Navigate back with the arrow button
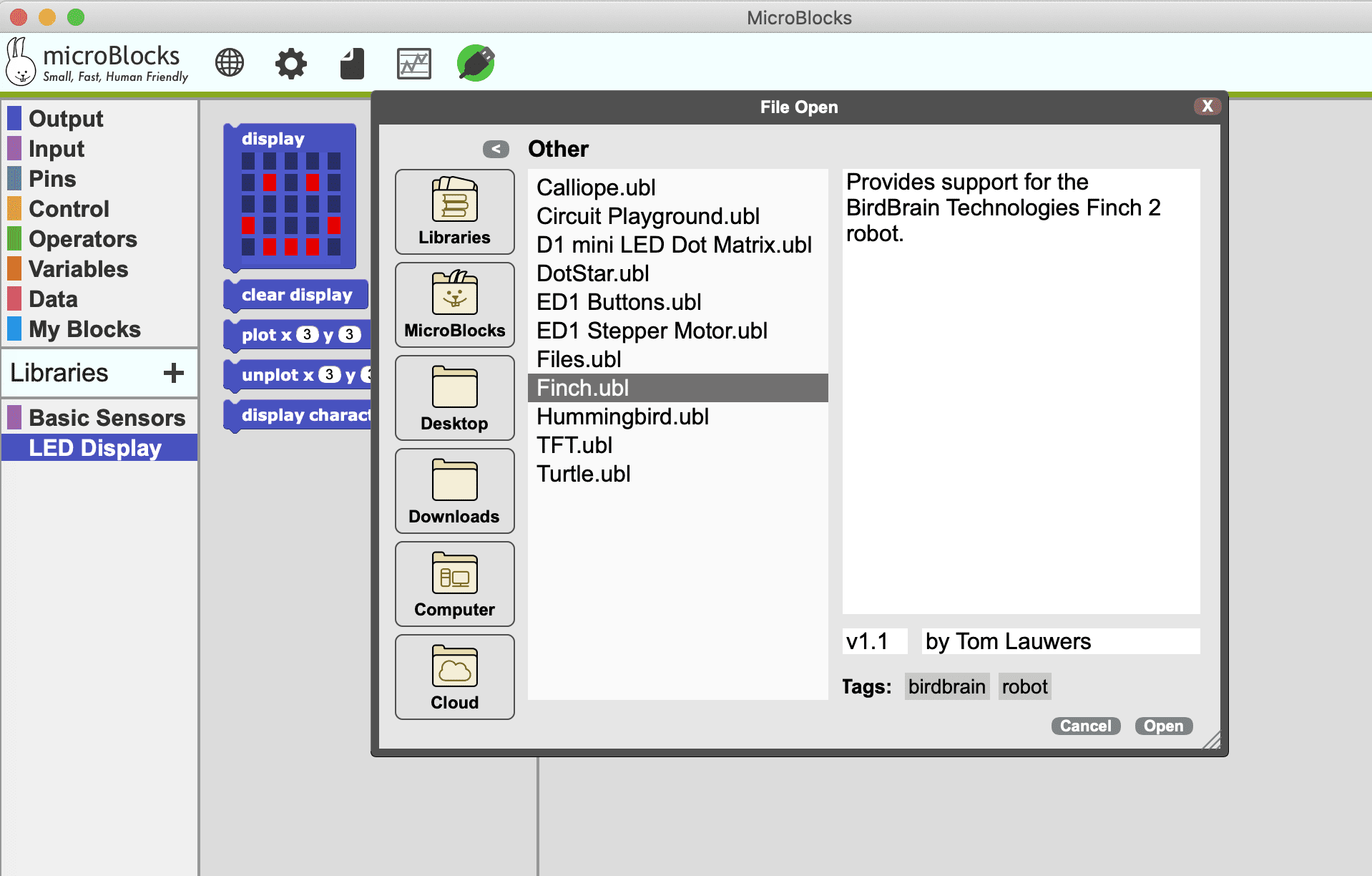Image resolution: width=1372 pixels, height=876 pixels. point(496,149)
